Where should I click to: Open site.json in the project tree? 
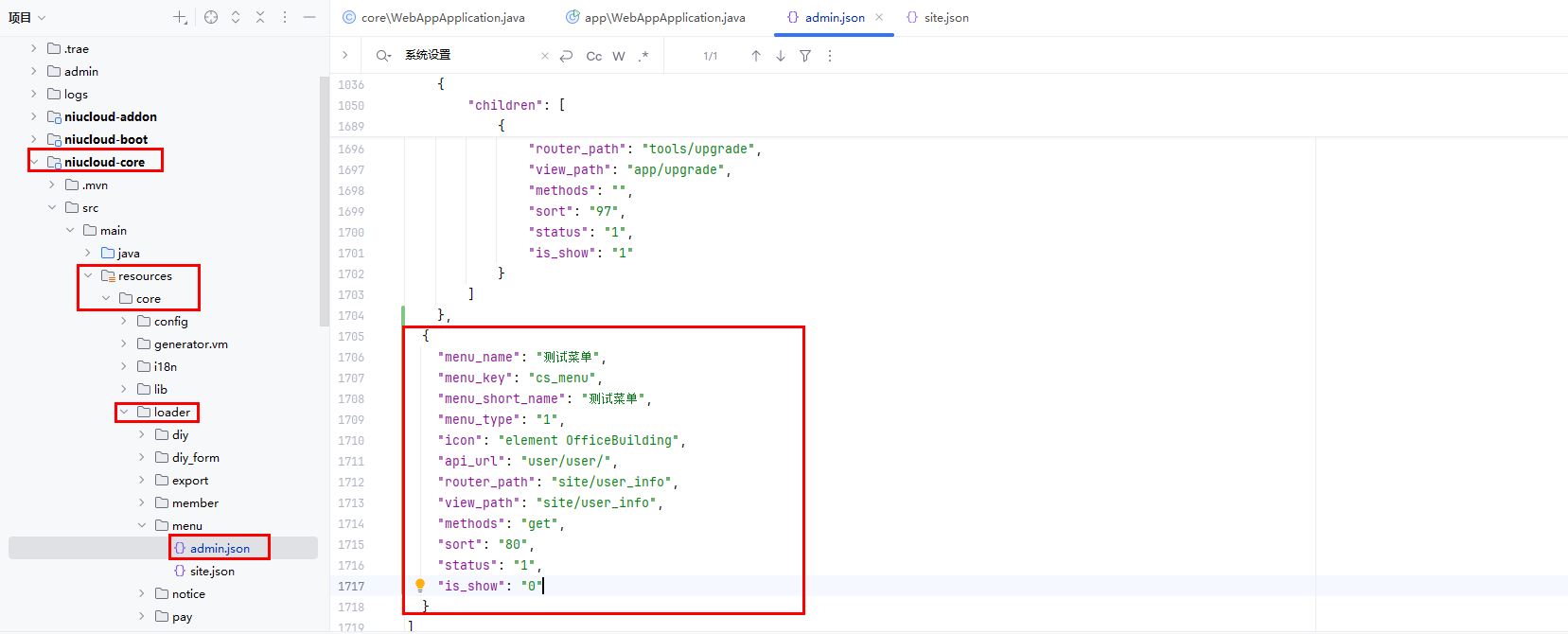tap(212, 572)
